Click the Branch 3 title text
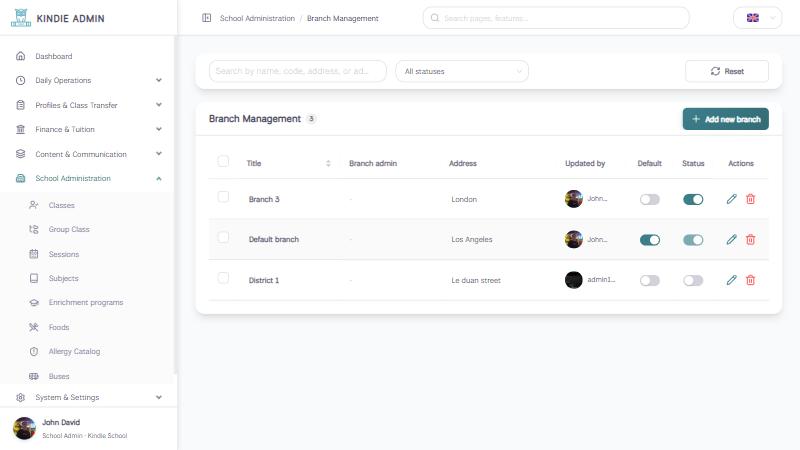Image resolution: width=800 pixels, height=450 pixels. point(264,199)
